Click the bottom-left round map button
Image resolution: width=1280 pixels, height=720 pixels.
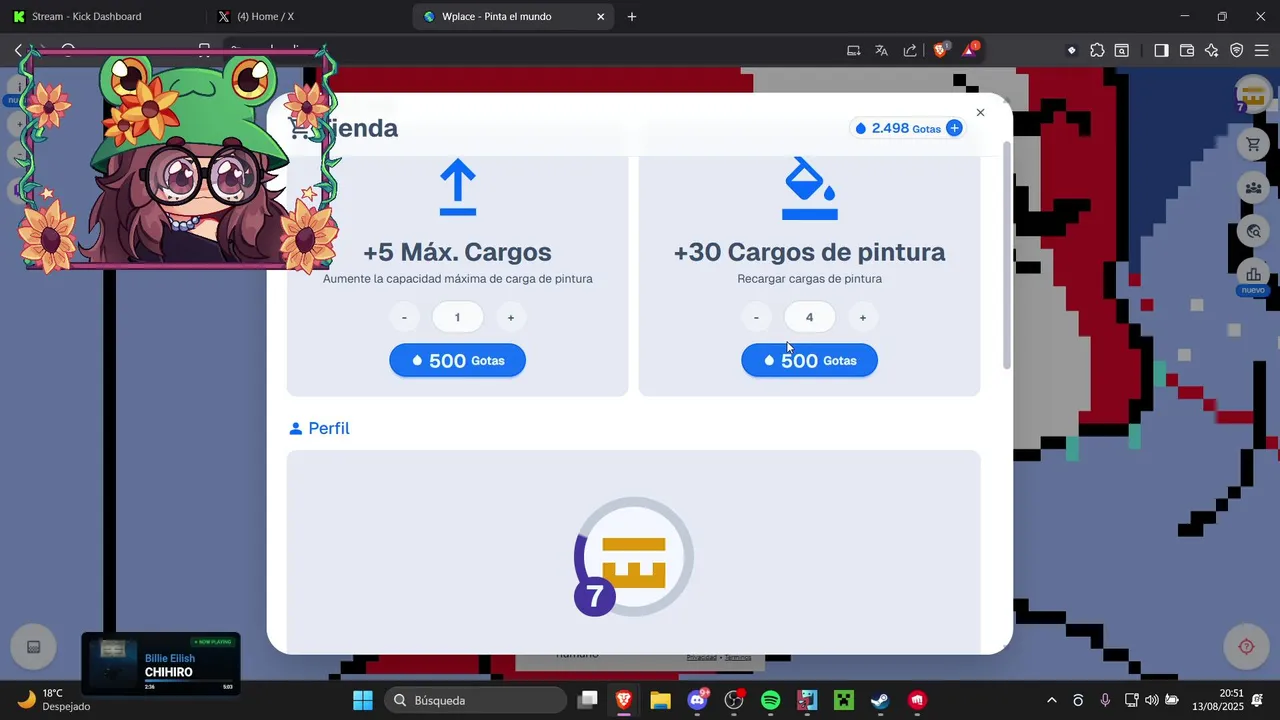point(33,647)
